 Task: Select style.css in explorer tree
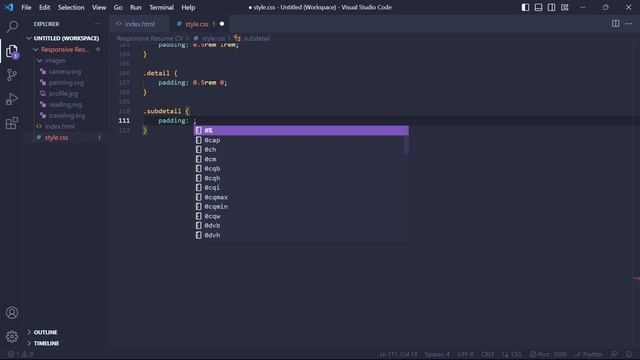pyautogui.click(x=57, y=138)
